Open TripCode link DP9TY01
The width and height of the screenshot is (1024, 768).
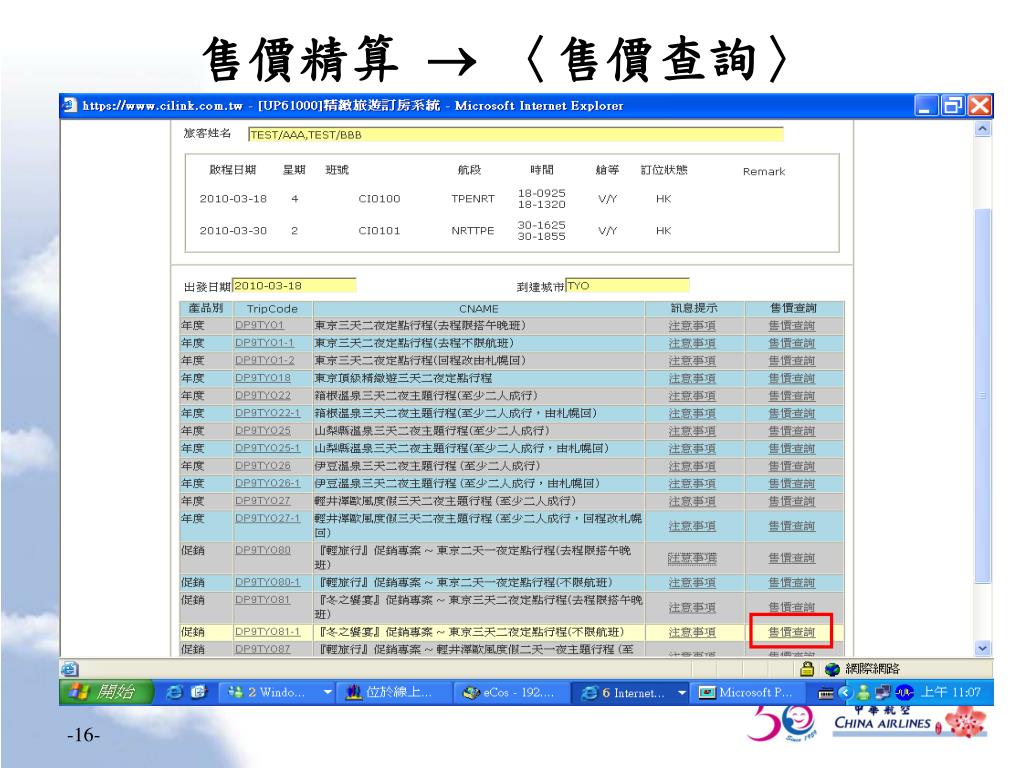(259, 325)
